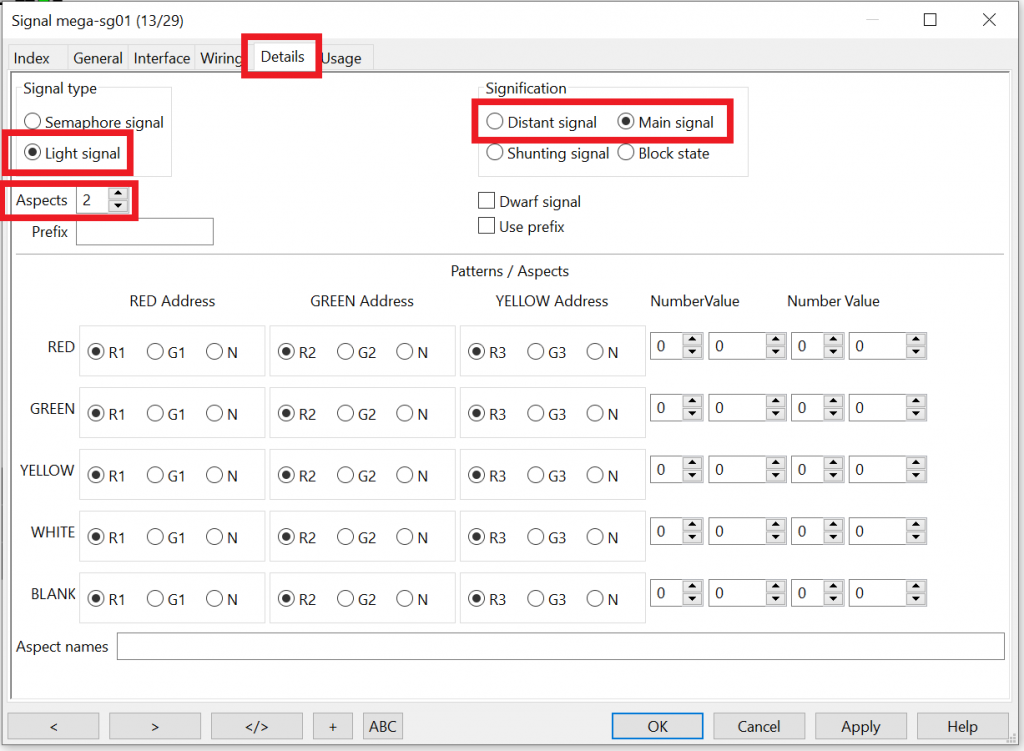Increase the Aspects value with the up arrow

pos(118,195)
